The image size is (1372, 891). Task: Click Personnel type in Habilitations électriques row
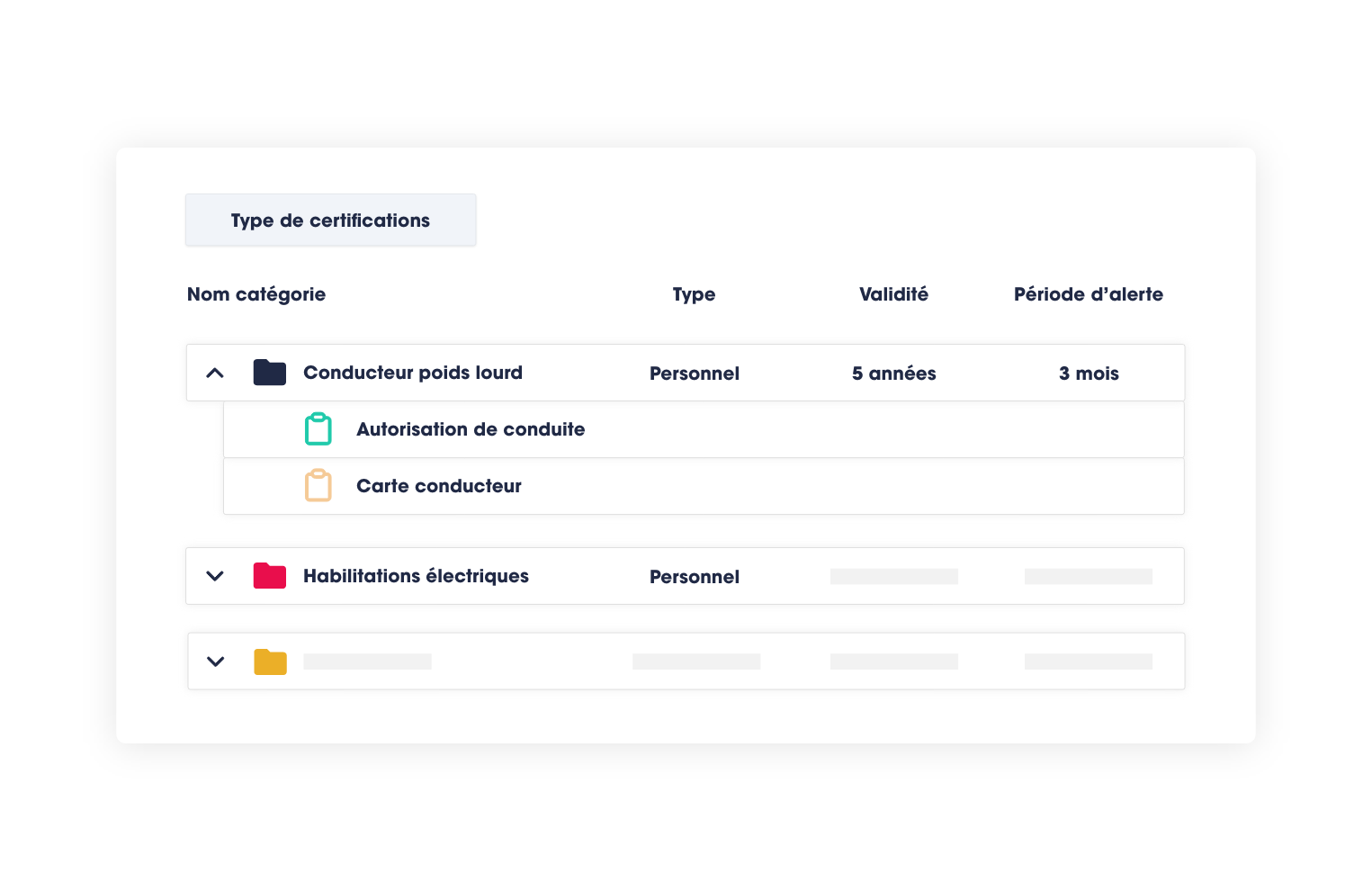694,577
